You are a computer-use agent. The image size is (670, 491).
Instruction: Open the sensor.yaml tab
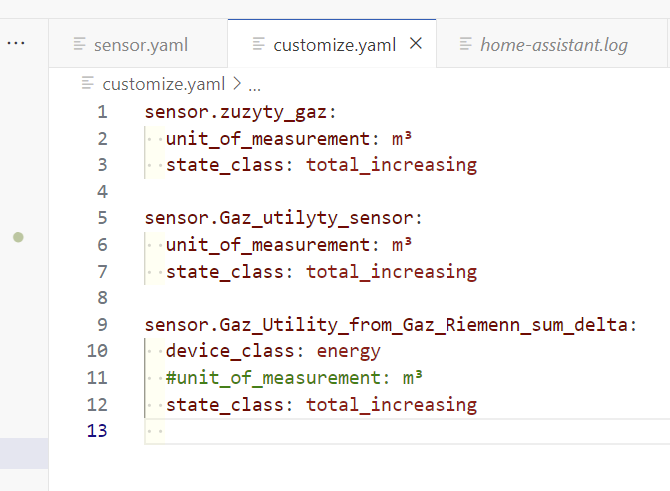point(138,44)
